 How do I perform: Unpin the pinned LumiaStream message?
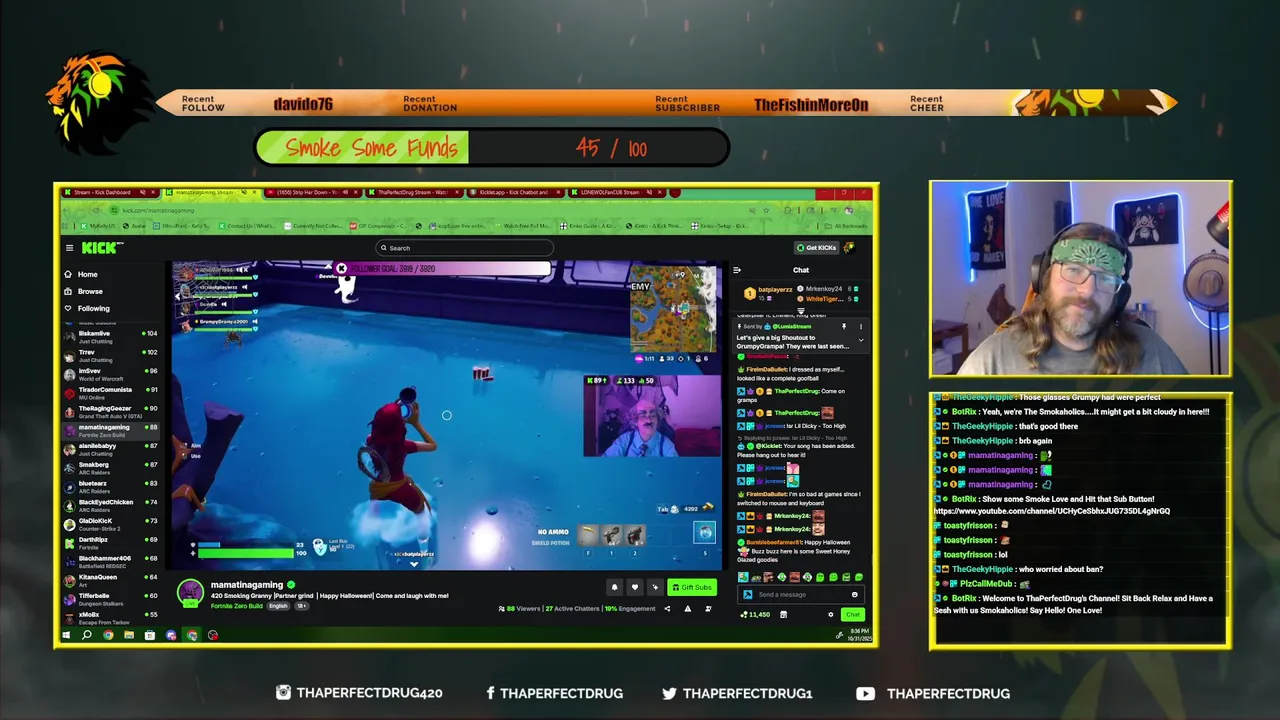point(844,326)
